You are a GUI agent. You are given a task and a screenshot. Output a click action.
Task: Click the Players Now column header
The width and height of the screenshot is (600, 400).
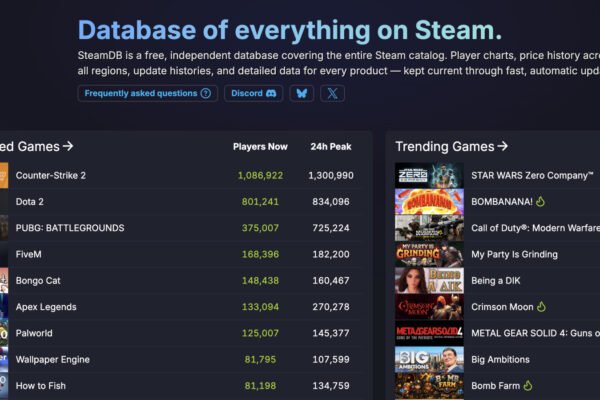pyautogui.click(x=260, y=147)
